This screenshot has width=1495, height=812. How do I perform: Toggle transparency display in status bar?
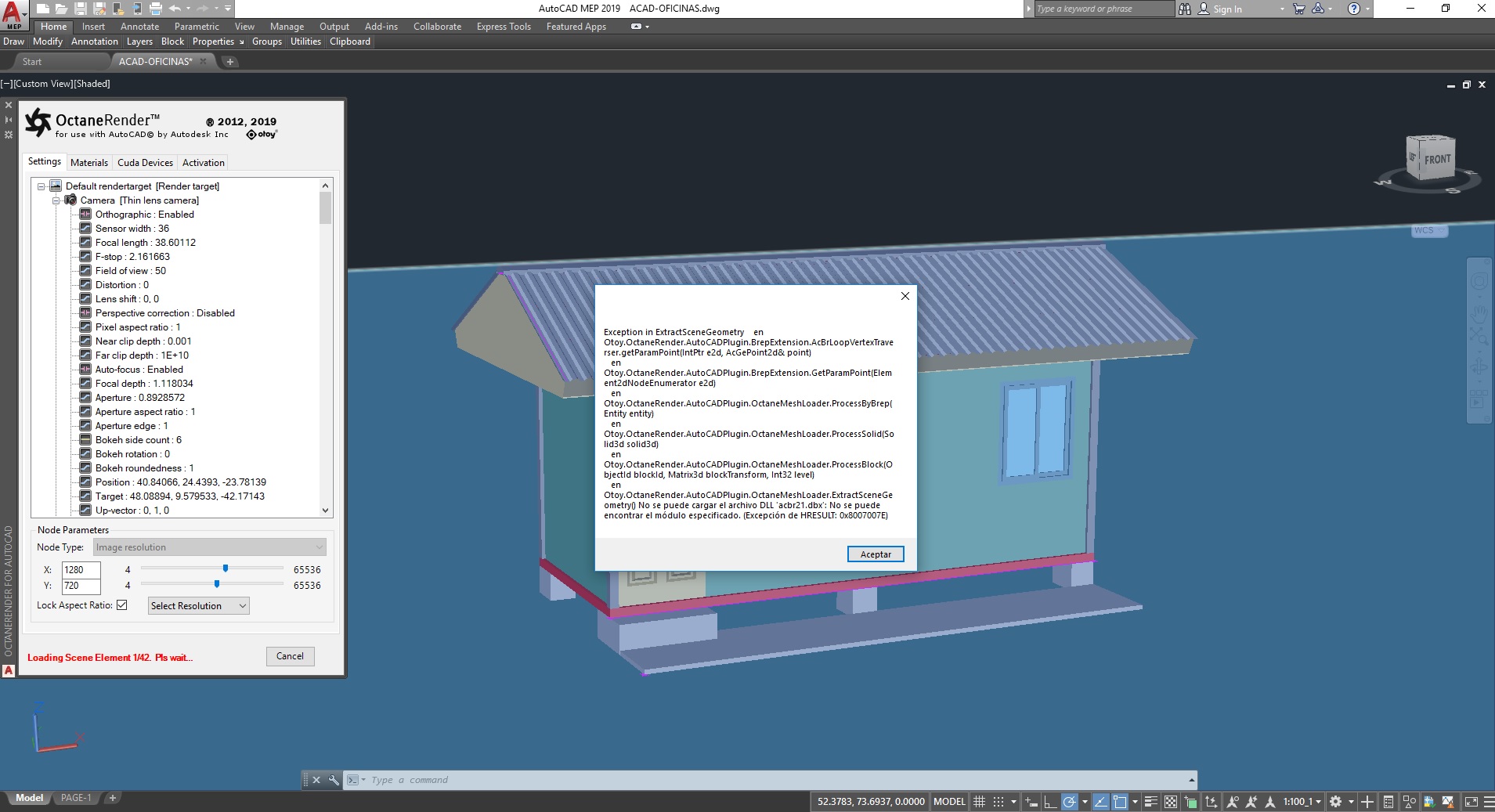(x=1171, y=801)
